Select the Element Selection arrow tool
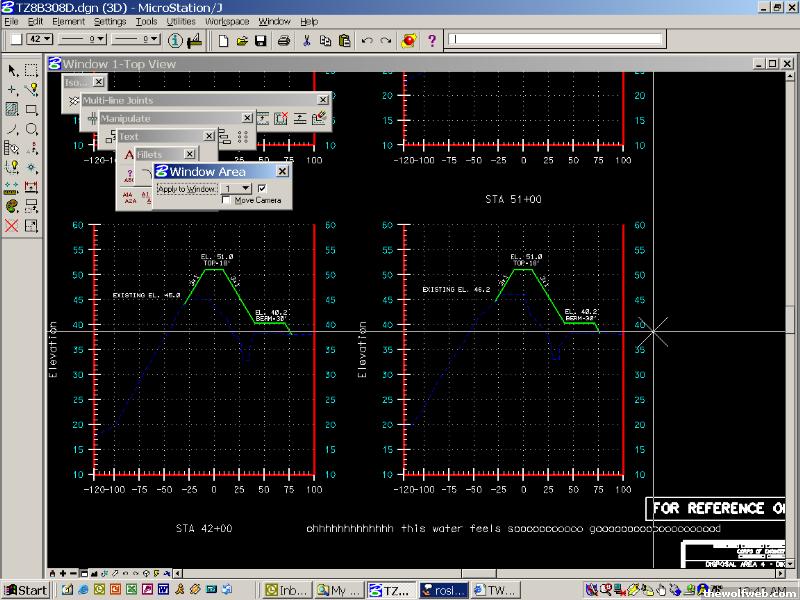 [x=12, y=70]
